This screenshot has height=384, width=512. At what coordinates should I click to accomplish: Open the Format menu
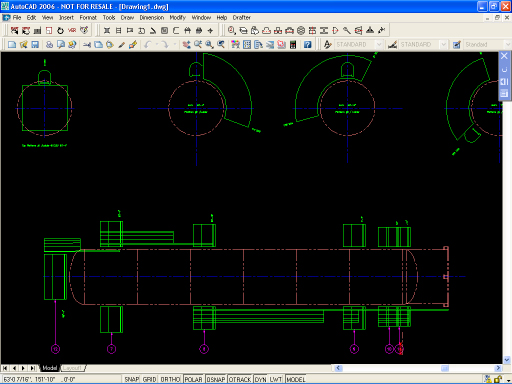88,17
